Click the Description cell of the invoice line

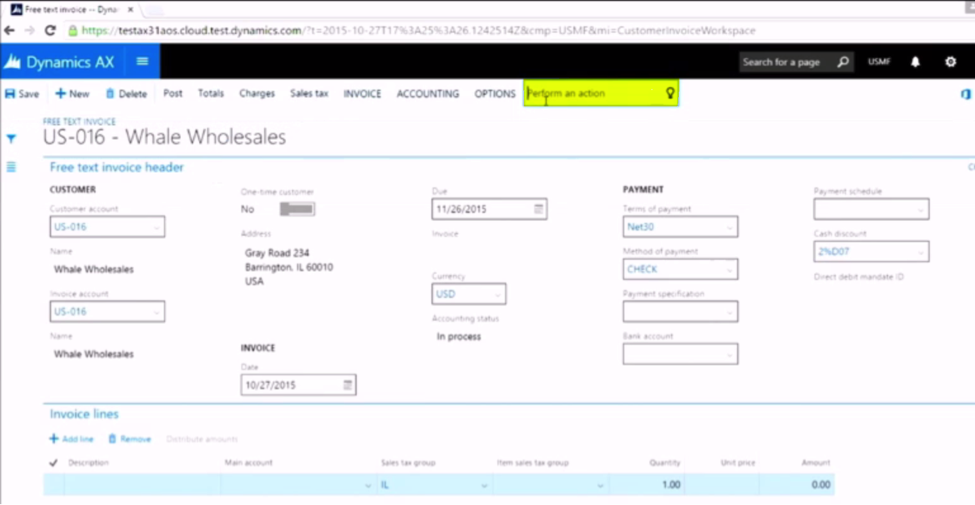[142, 485]
